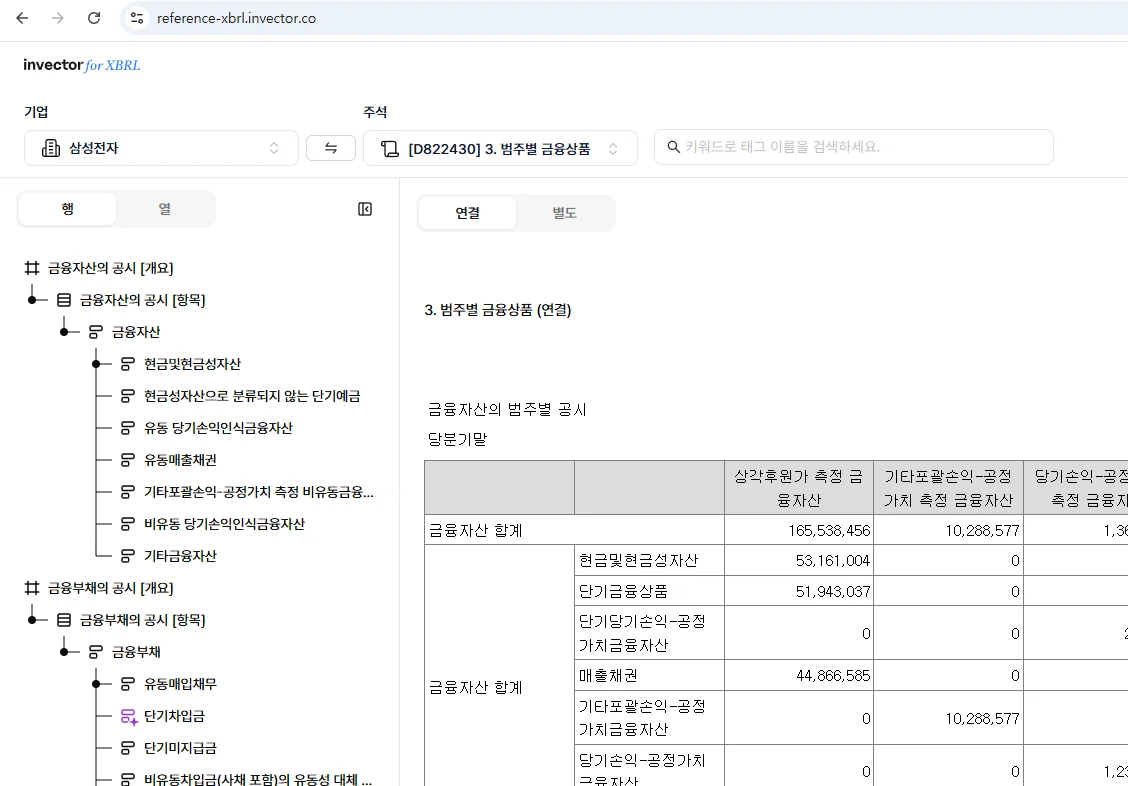Switch the toggle to 열 (columns)

[164, 209]
